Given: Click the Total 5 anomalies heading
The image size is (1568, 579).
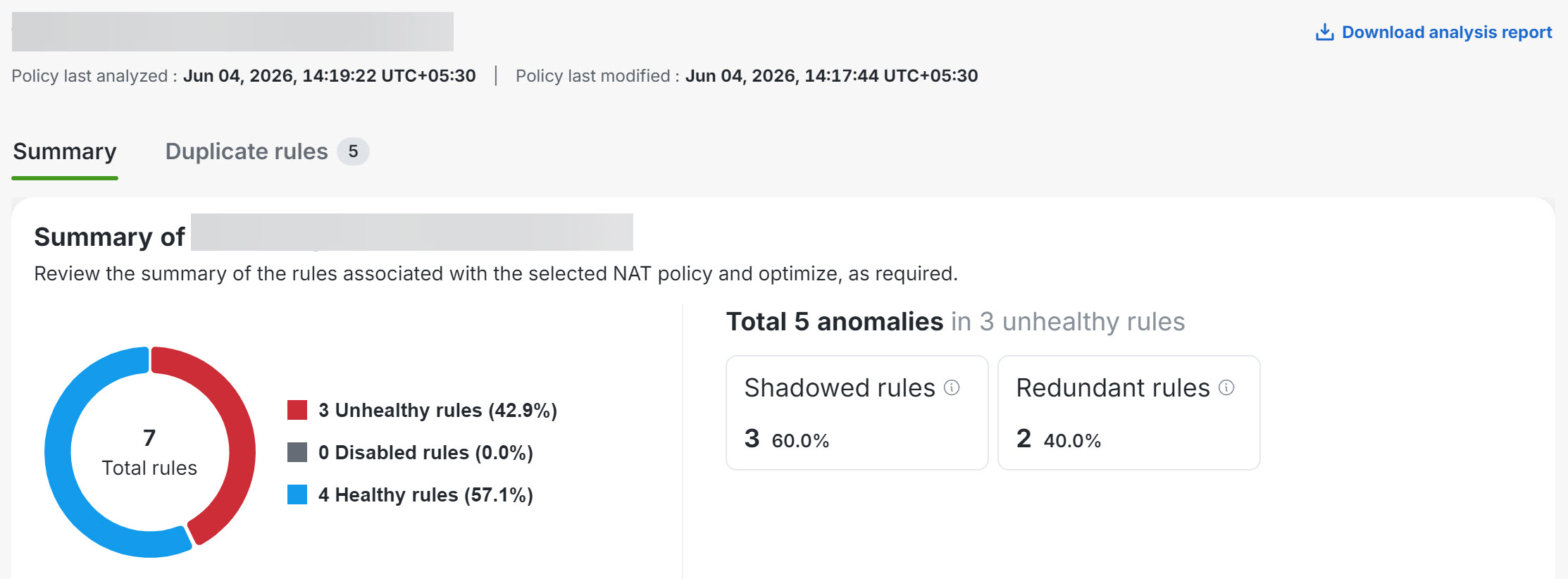Looking at the screenshot, I should (835, 322).
